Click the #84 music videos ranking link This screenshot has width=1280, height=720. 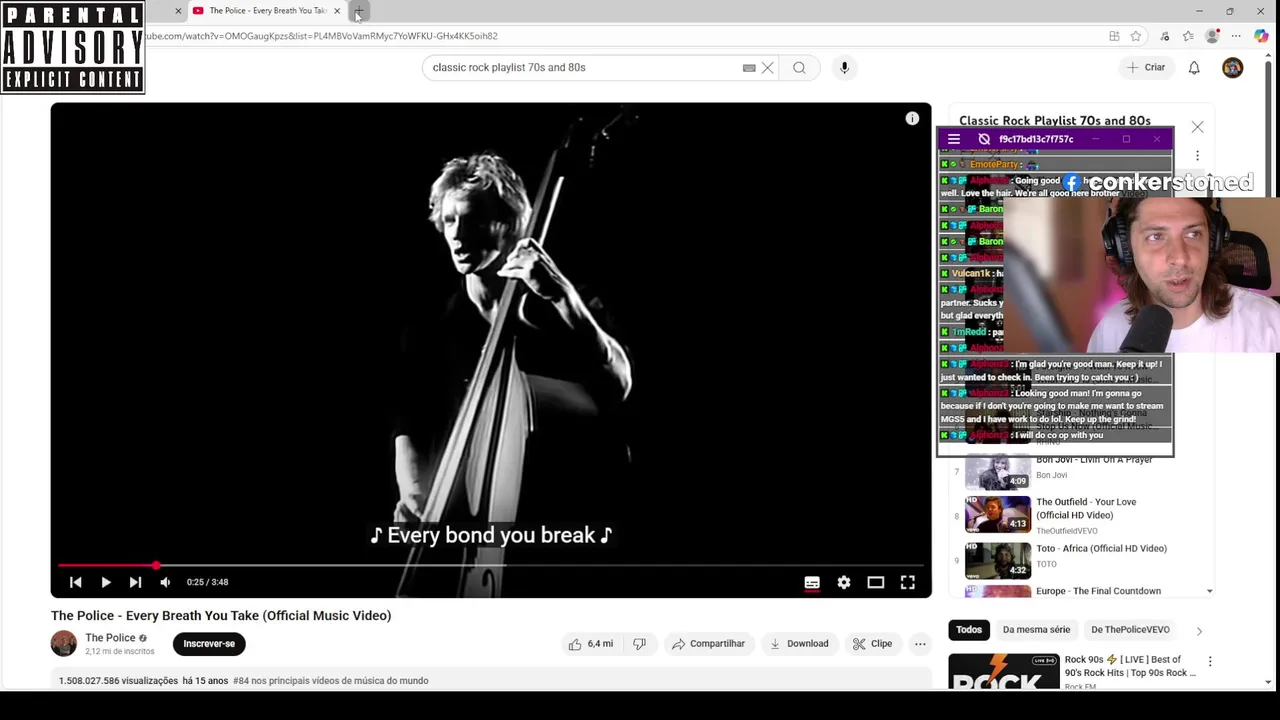(x=330, y=681)
